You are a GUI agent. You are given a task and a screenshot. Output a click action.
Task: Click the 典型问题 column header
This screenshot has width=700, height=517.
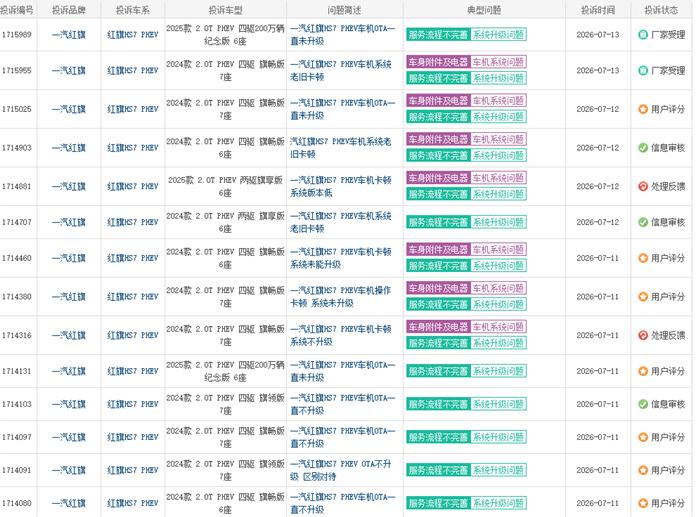click(x=484, y=10)
